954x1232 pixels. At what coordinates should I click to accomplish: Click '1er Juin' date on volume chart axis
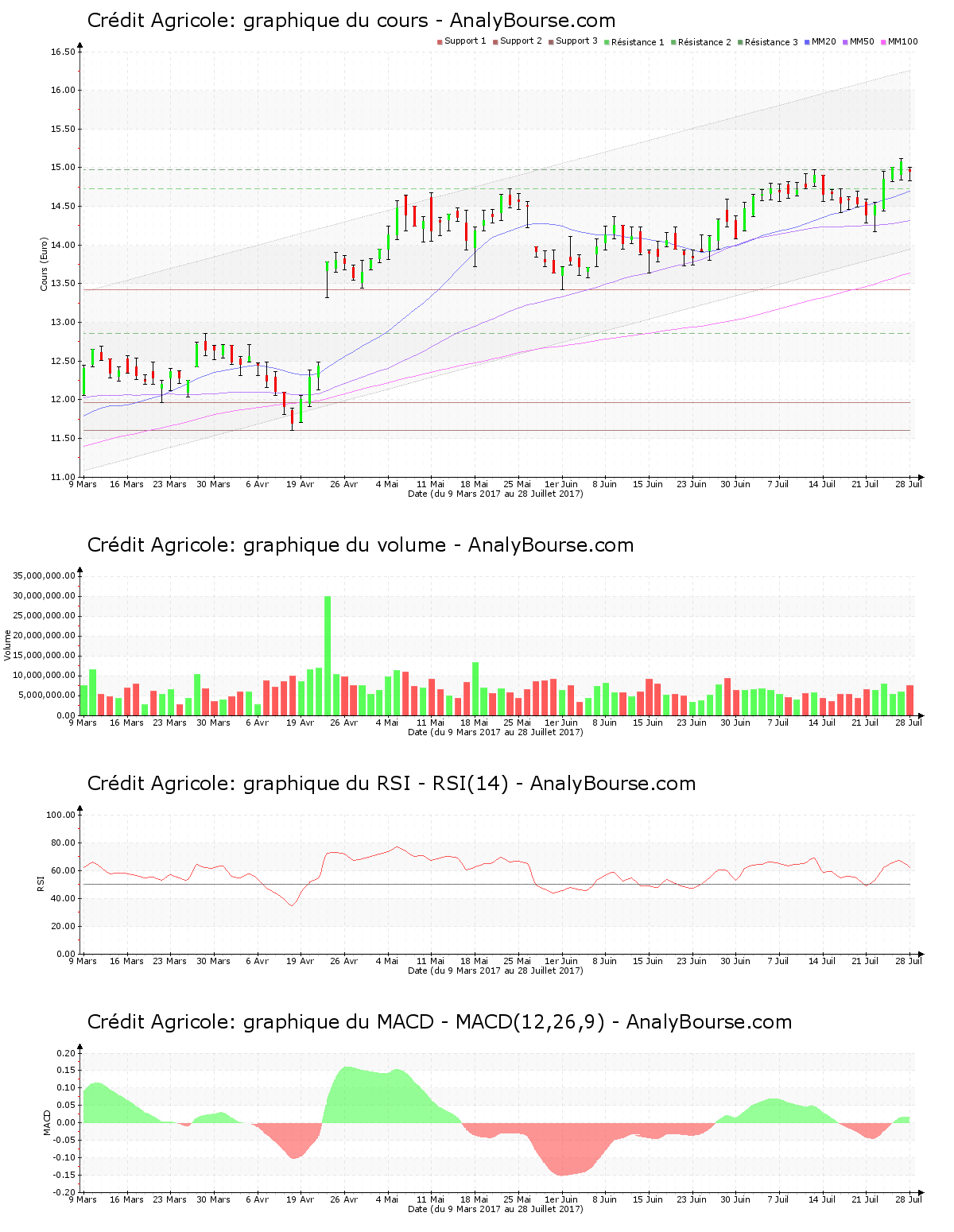tap(561, 723)
